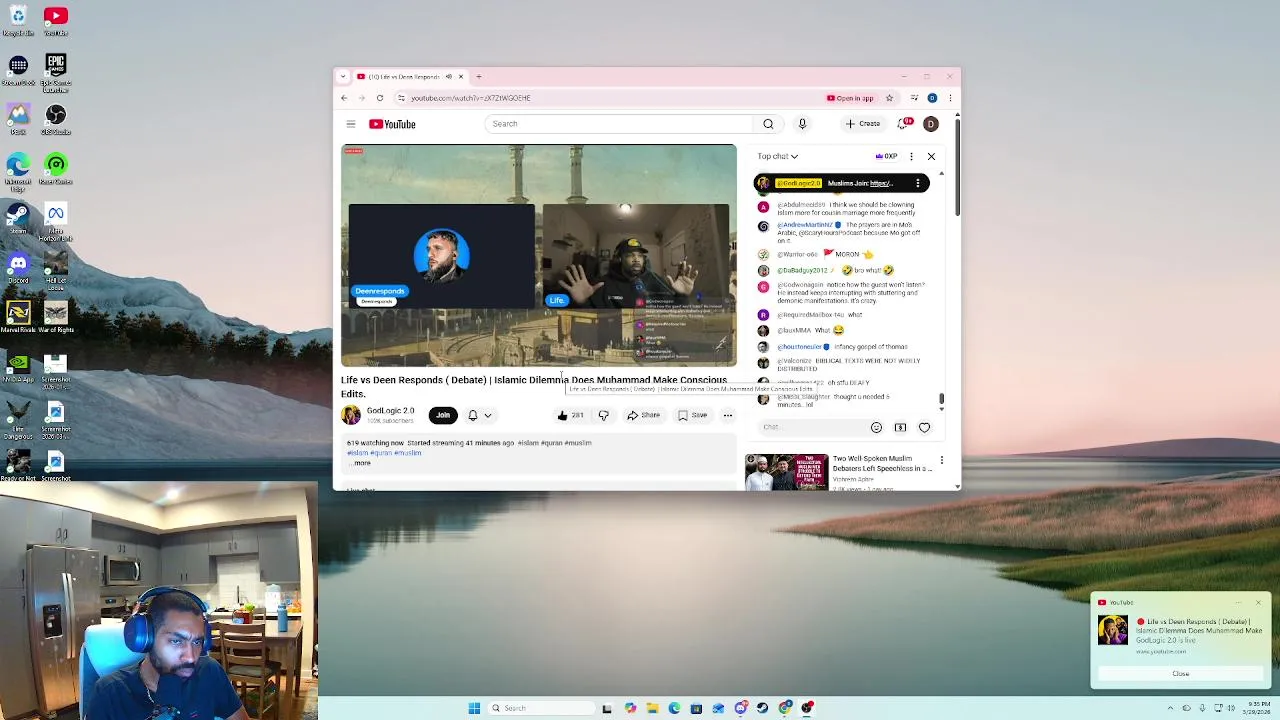Screen dimensions: 1280x720
Task: Dislike the video with thumbs down
Action: point(603,415)
